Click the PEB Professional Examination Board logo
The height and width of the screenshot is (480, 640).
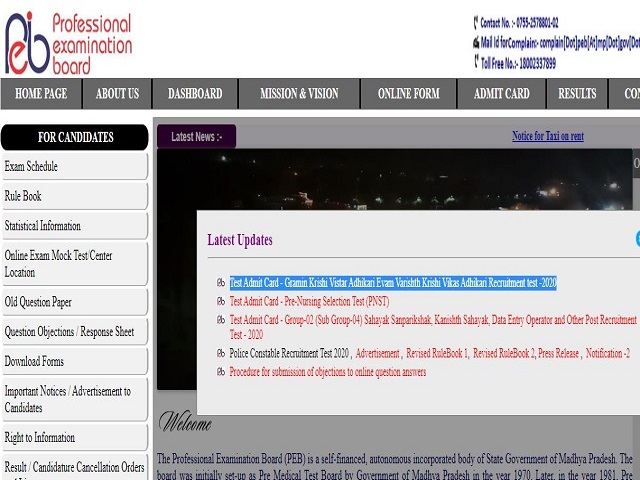pyautogui.click(x=69, y=43)
